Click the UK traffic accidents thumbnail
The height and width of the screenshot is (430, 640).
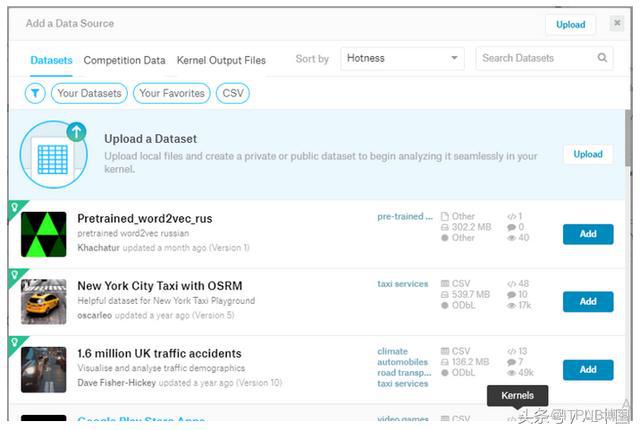[44, 370]
